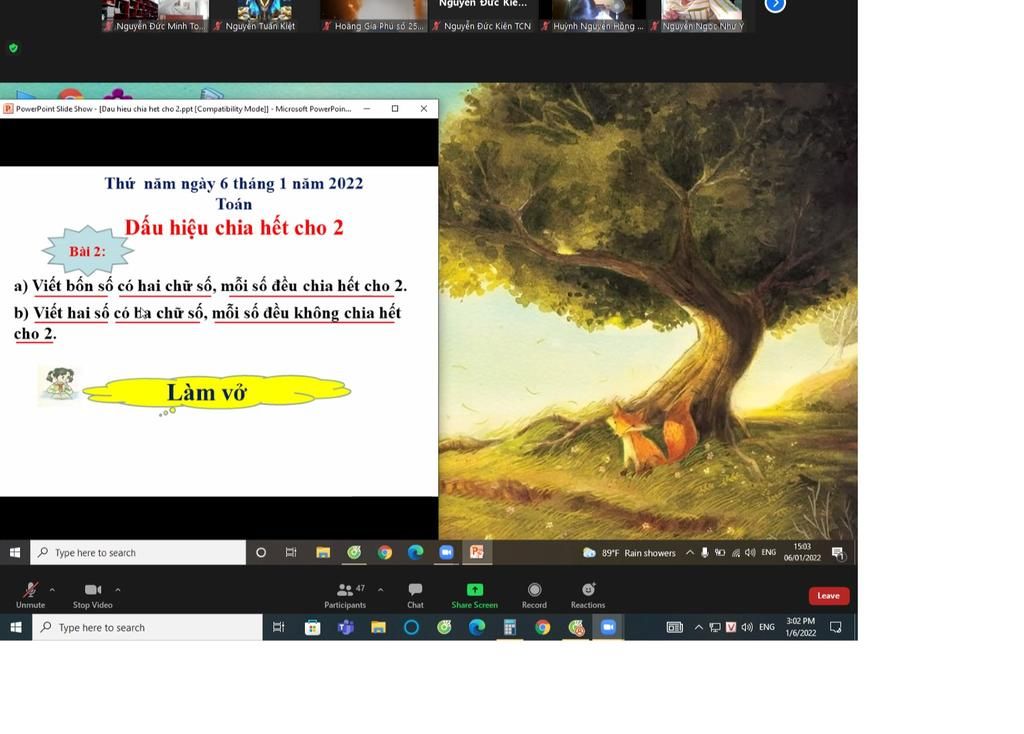Open File Explorer on shared taskbar

tap(323, 552)
